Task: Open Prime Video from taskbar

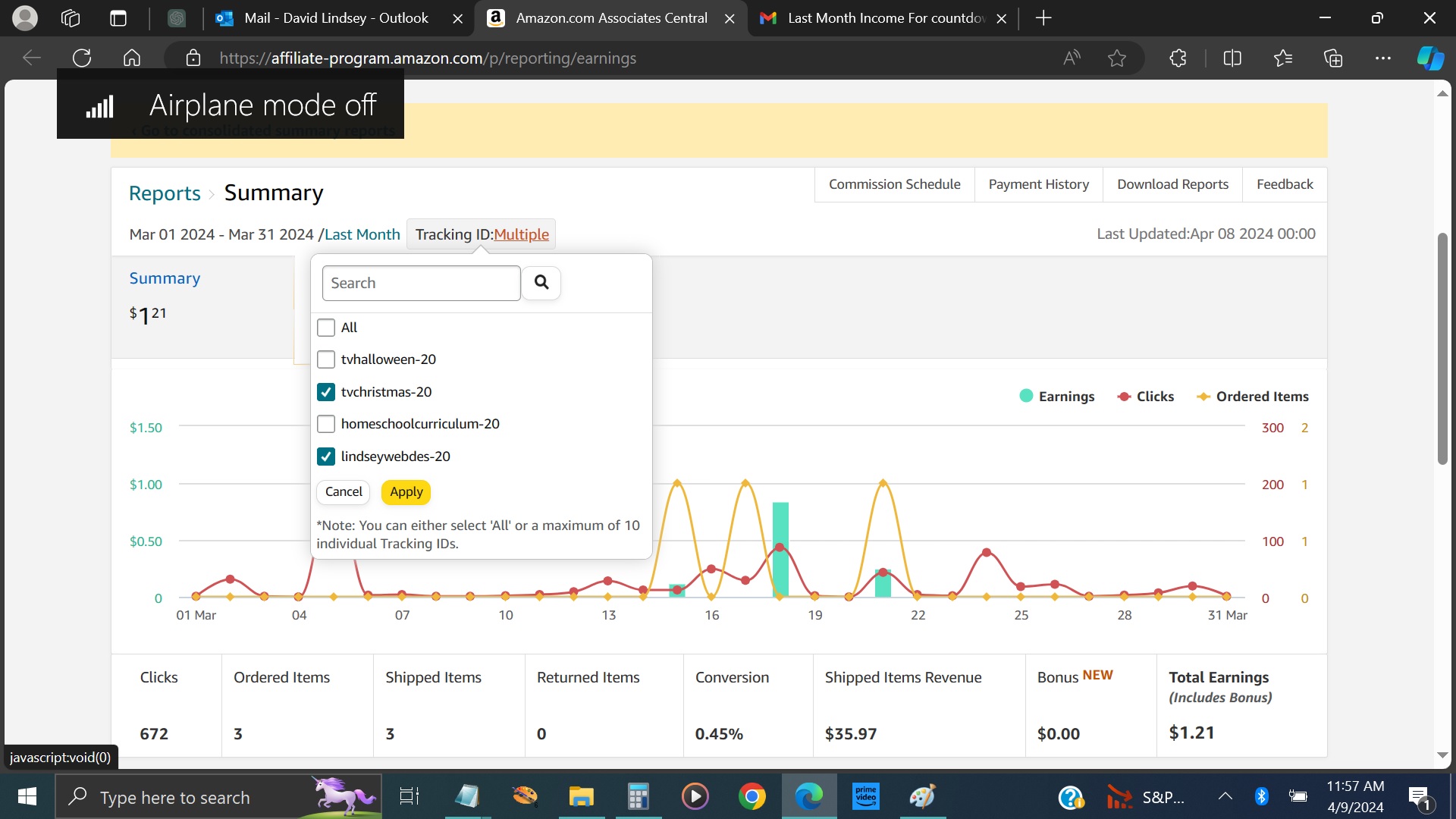Action: [x=865, y=796]
